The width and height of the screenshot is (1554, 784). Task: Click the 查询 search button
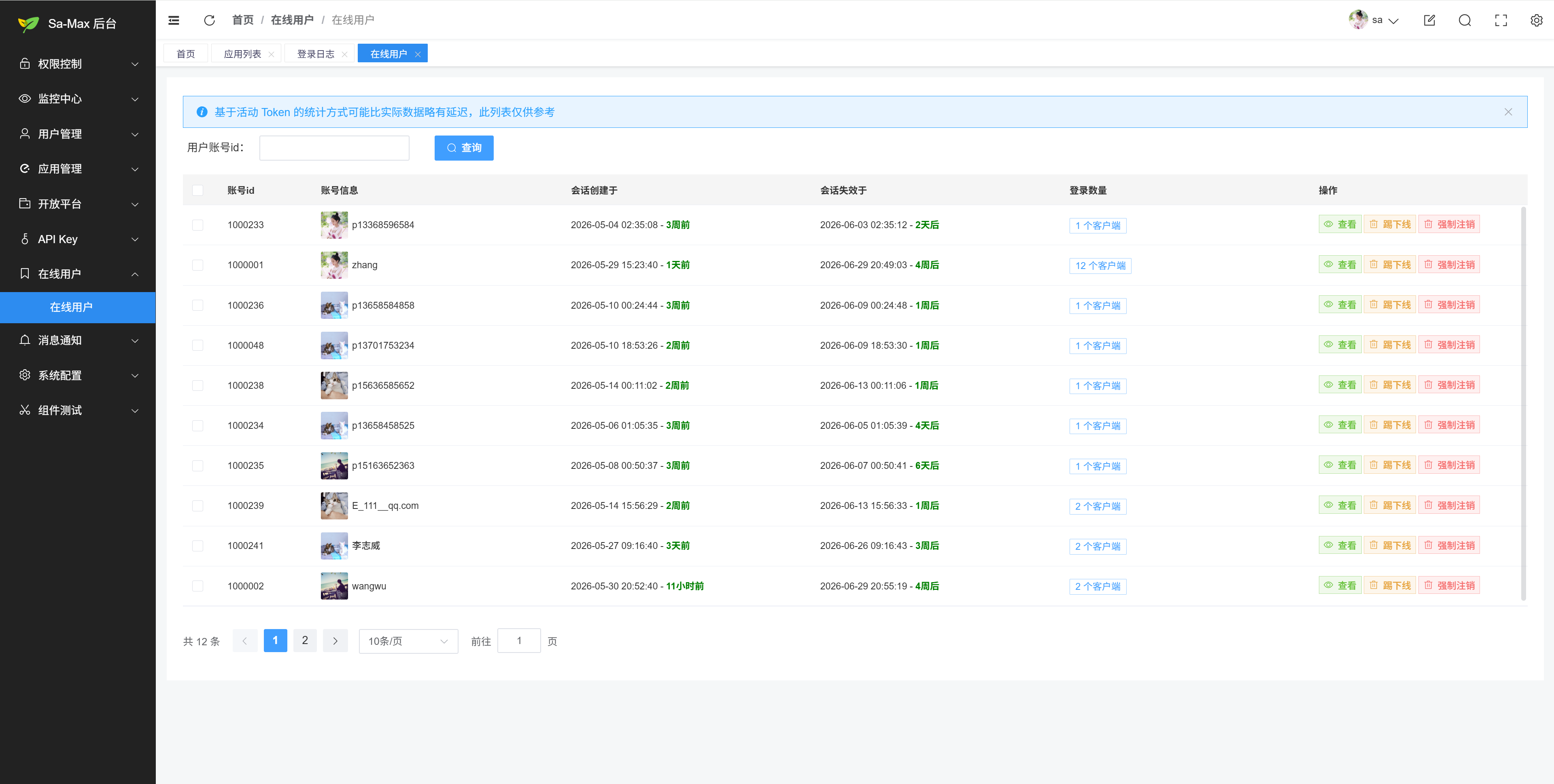tap(464, 148)
